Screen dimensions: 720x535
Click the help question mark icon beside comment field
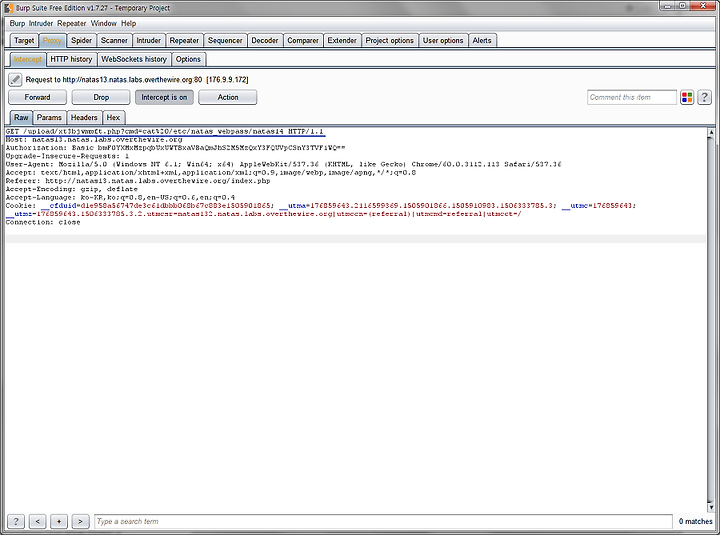point(704,97)
